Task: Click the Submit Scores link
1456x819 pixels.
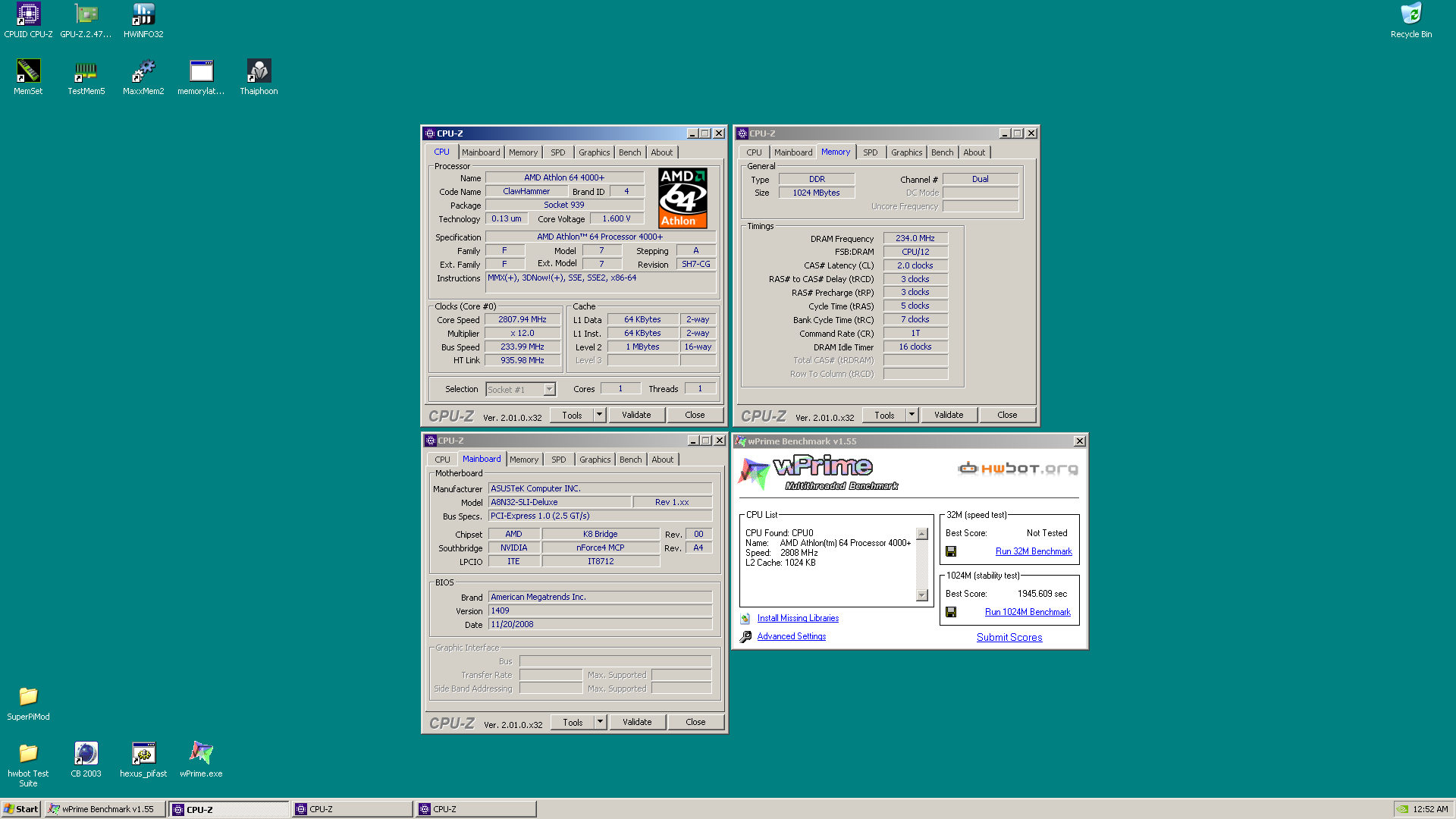Action: 1009,637
